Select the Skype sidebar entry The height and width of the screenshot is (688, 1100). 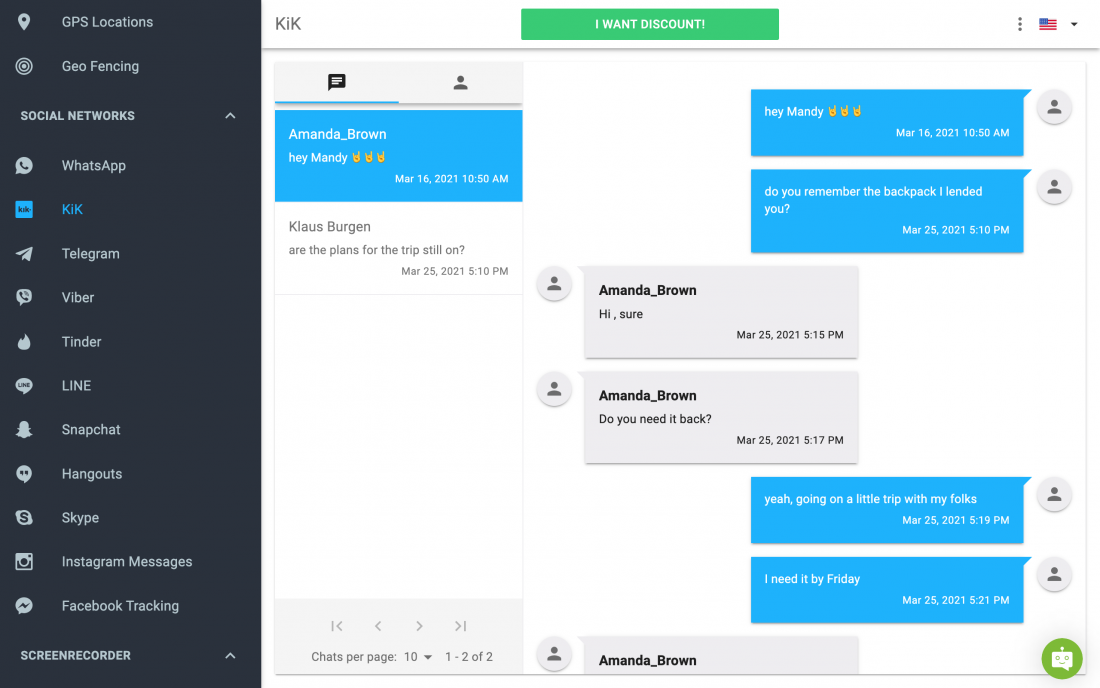click(80, 518)
